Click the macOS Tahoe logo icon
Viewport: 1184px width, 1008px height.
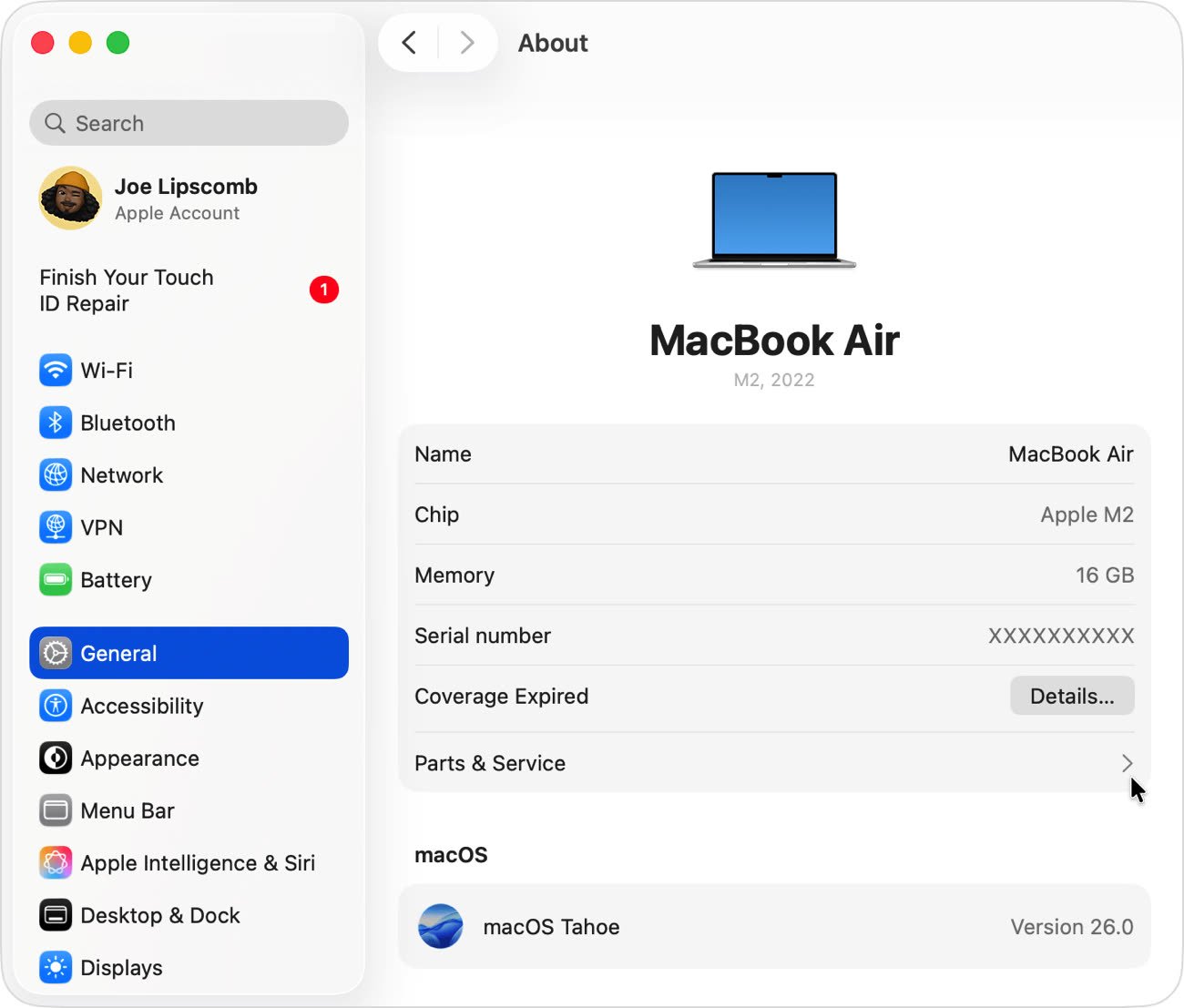(441, 926)
